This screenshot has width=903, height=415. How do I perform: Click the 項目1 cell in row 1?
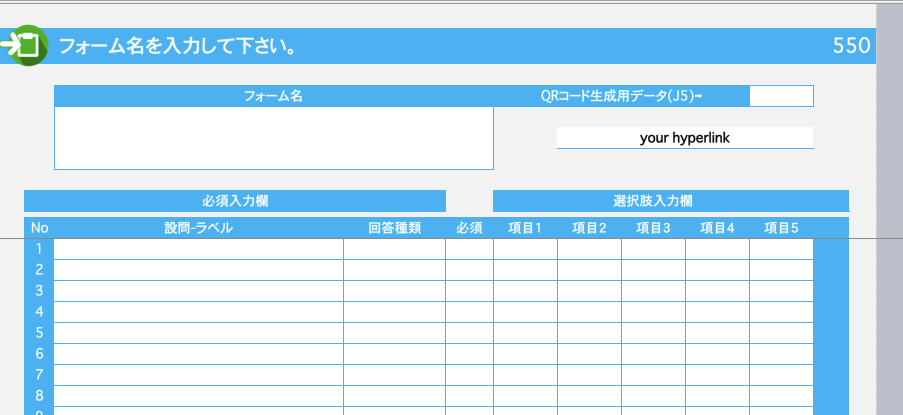pos(525,249)
